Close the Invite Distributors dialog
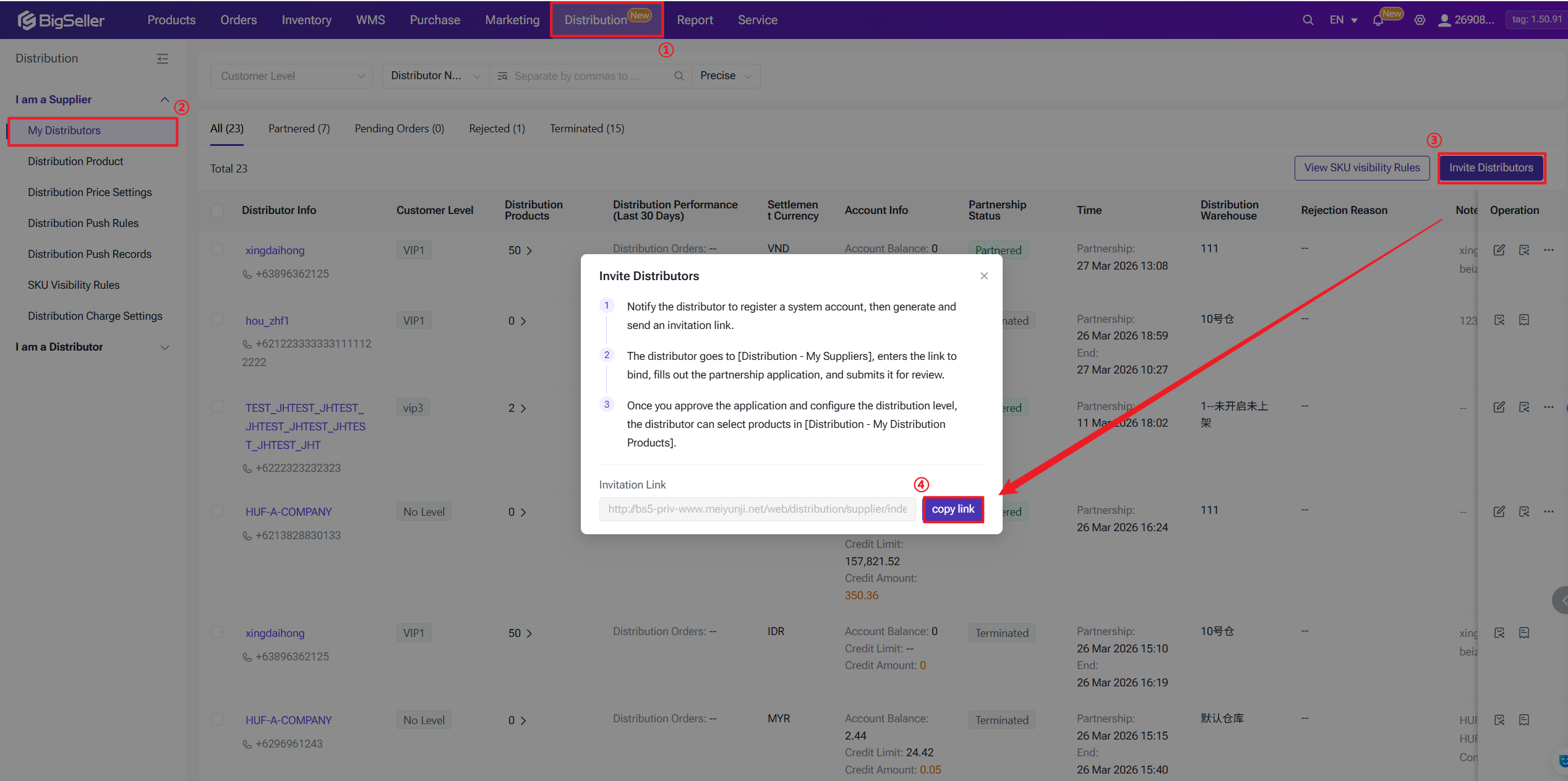This screenshot has width=1568, height=781. pos(984,276)
